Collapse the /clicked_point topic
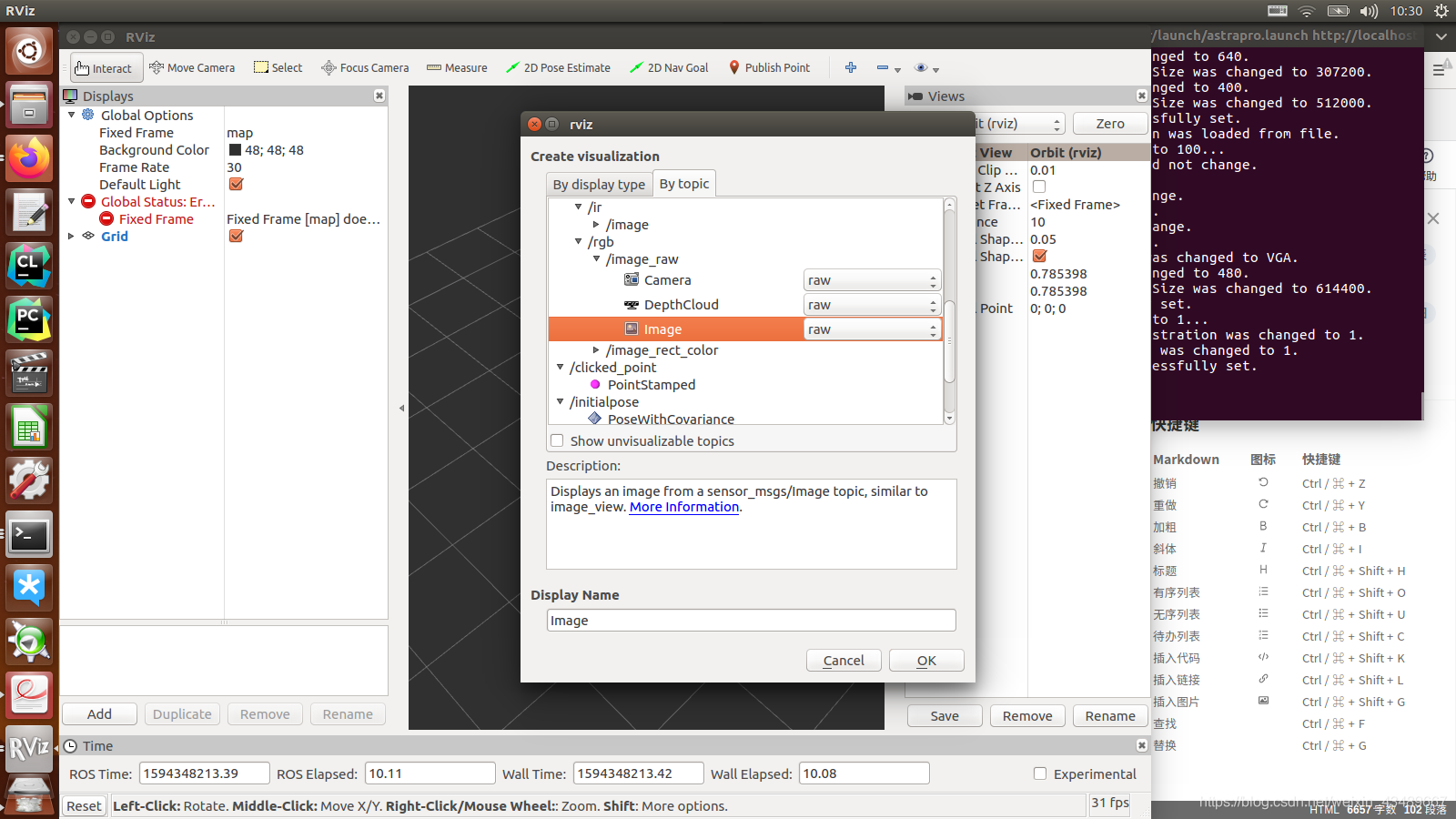Viewport: 1456px width, 819px height. click(561, 368)
